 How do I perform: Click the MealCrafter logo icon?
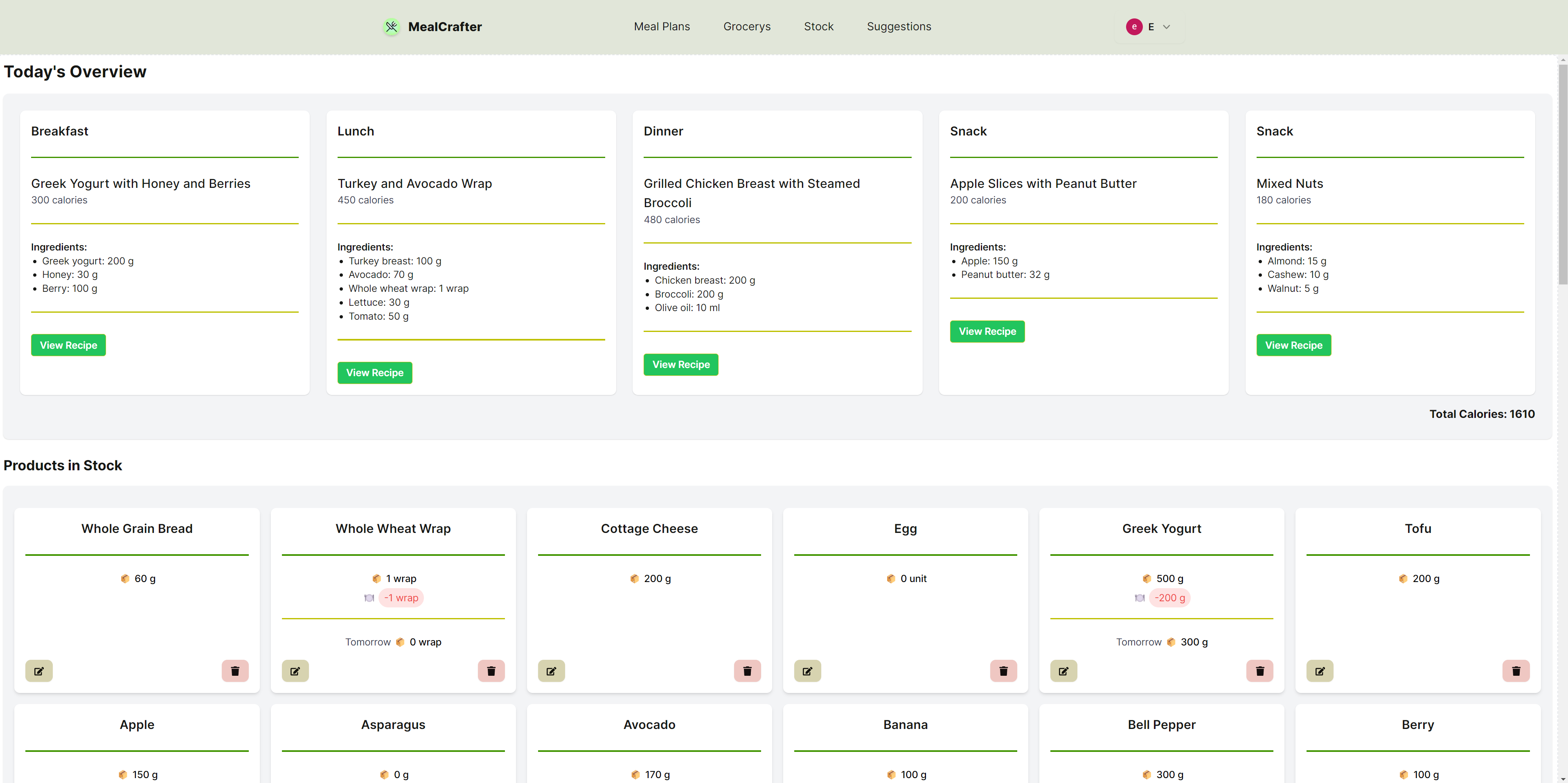tap(392, 27)
